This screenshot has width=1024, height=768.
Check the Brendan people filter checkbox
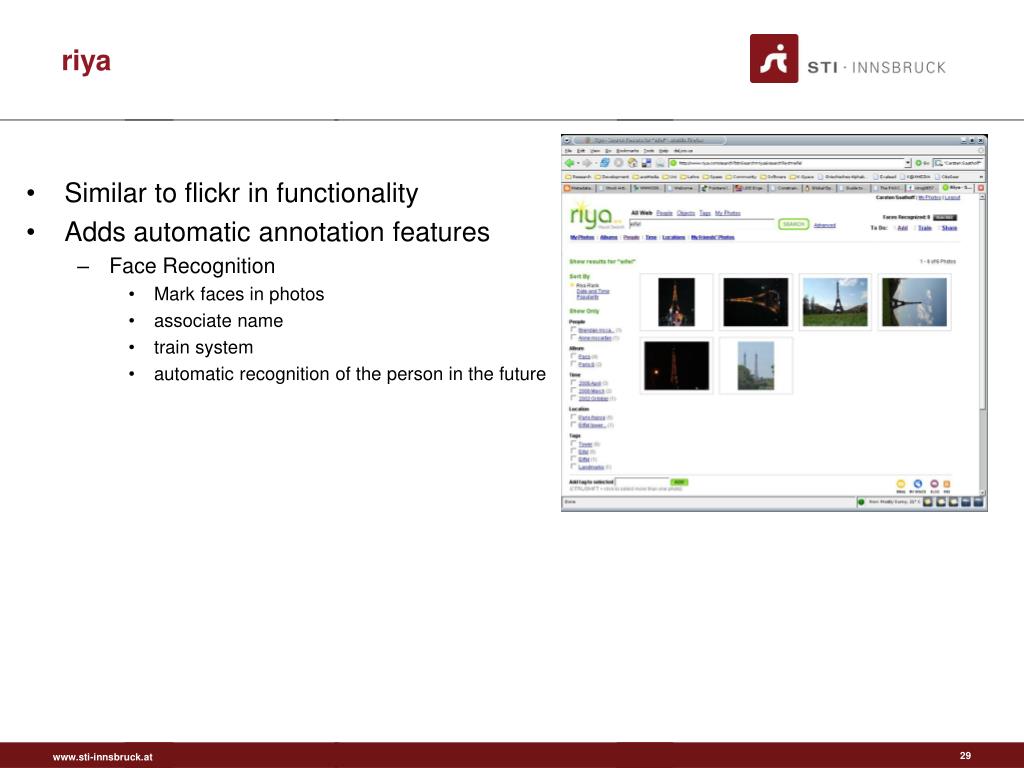(573, 330)
